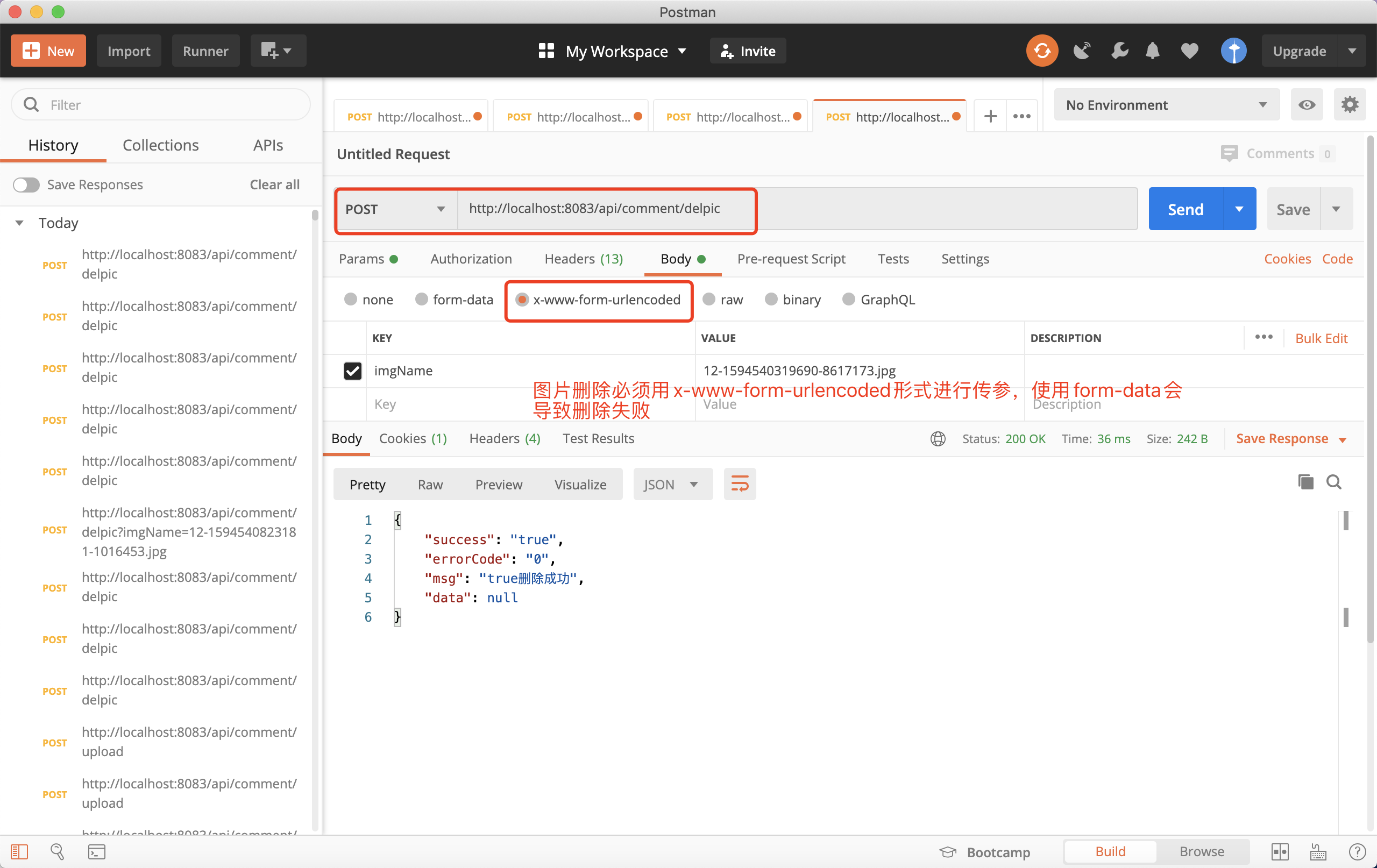The width and height of the screenshot is (1377, 868).
Task: Click the plus icon to add a new tab
Action: [x=990, y=116]
